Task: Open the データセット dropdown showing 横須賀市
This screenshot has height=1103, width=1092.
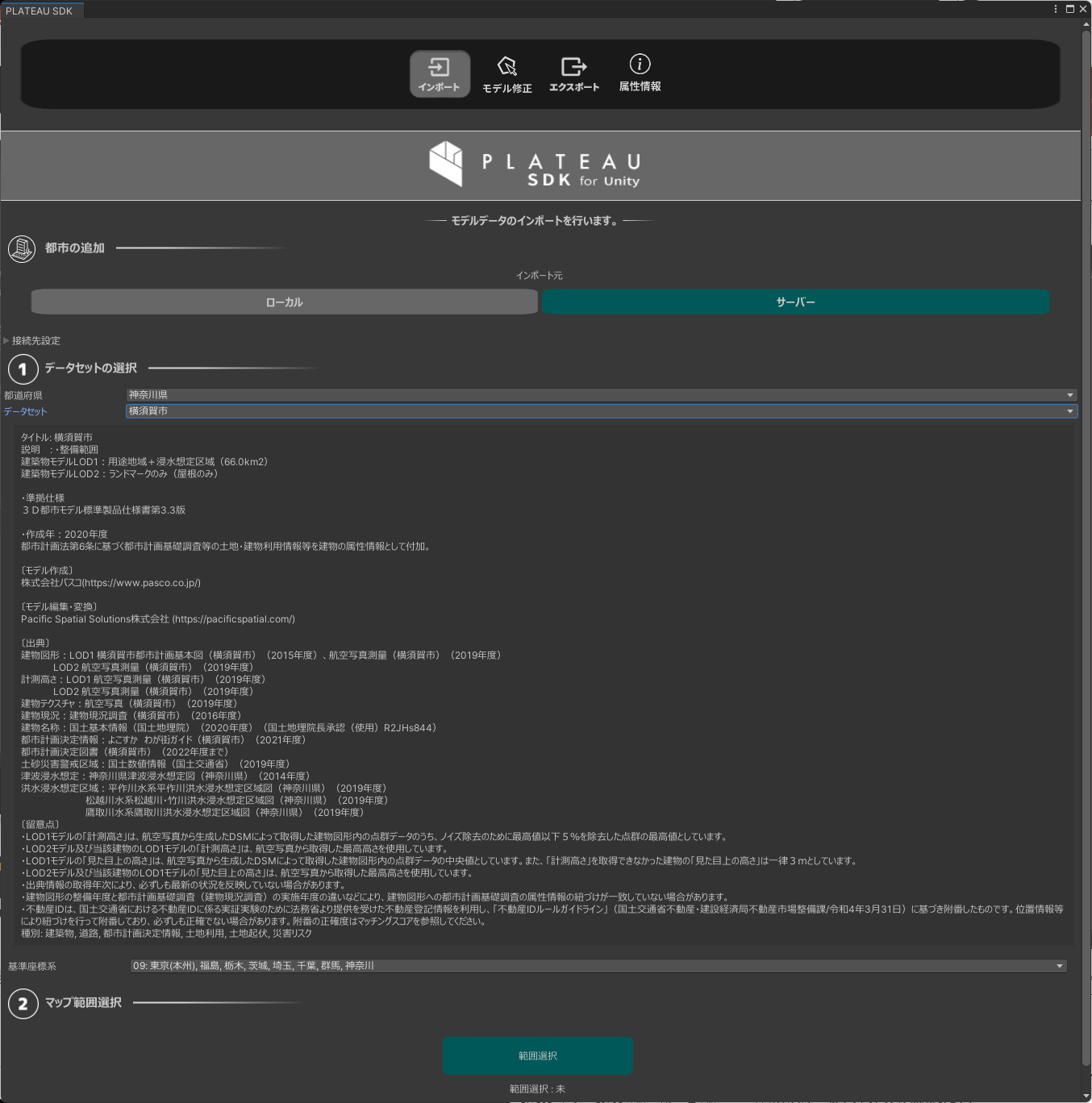Action: [602, 411]
